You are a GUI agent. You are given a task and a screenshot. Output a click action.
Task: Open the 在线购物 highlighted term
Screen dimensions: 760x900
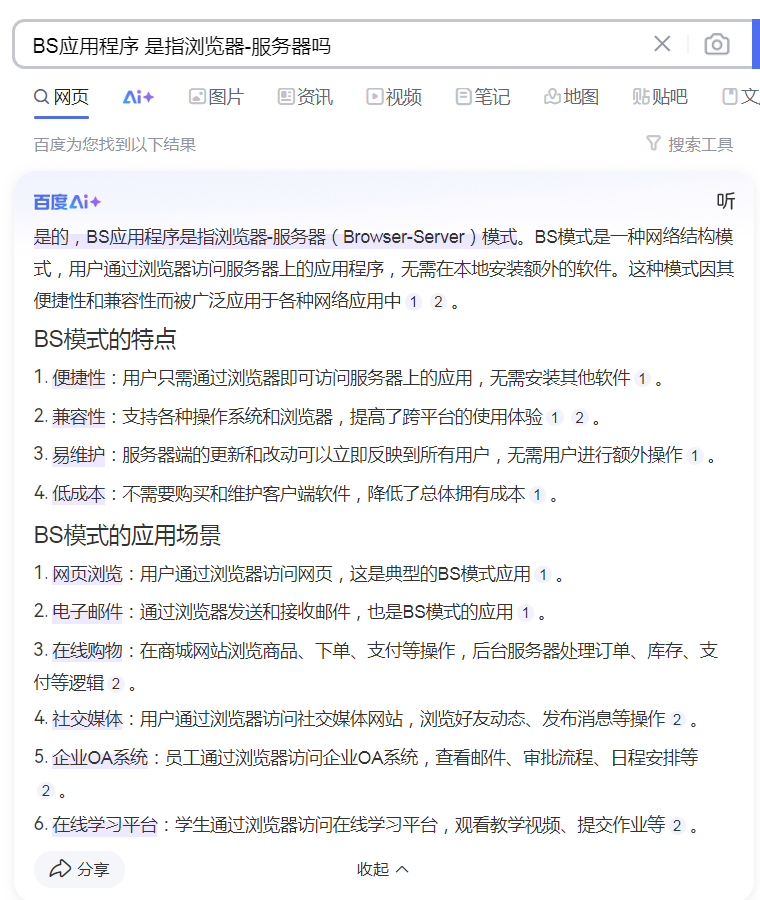pyautogui.click(x=87, y=651)
